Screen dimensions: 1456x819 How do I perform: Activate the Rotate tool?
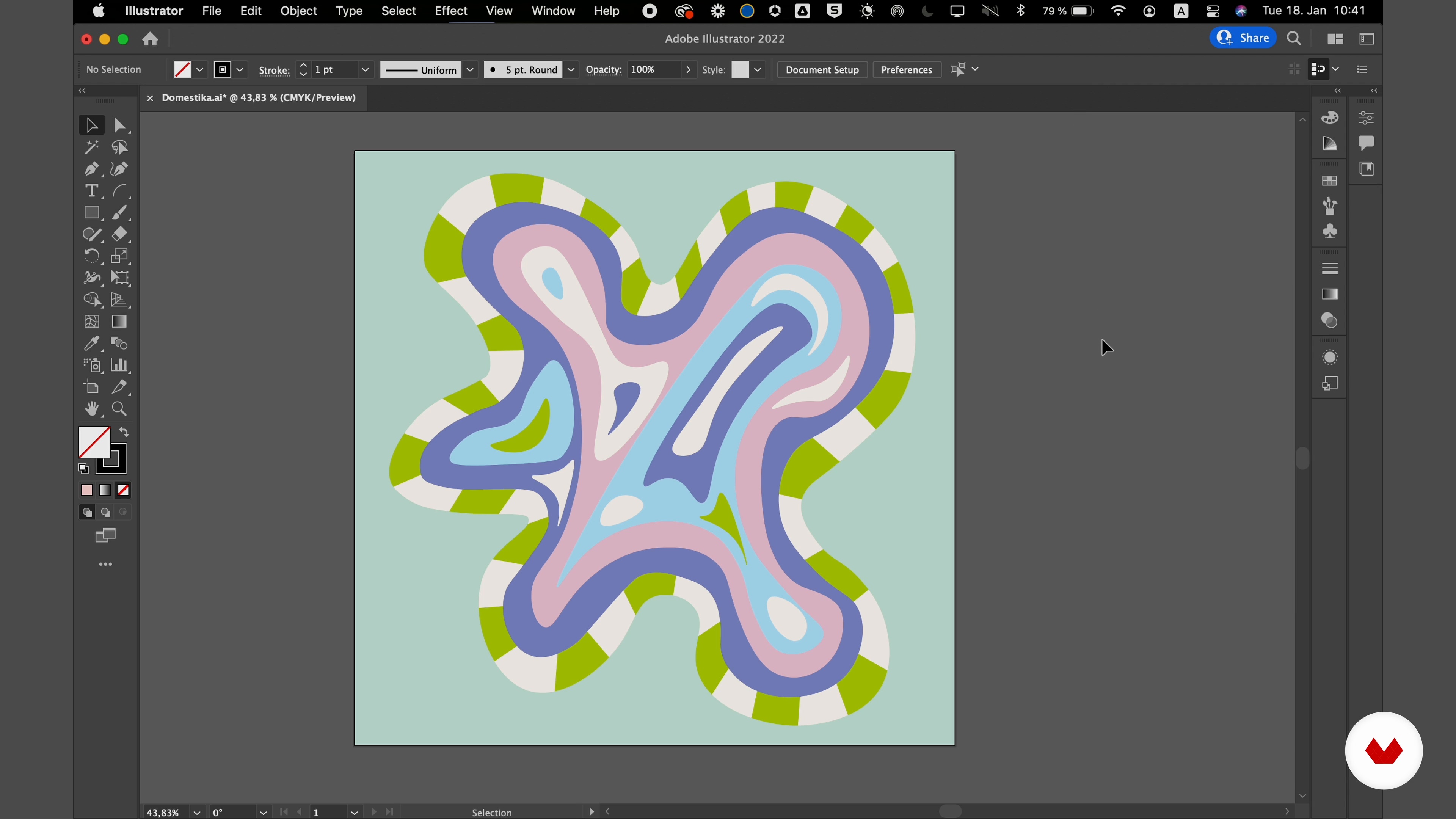(x=91, y=256)
